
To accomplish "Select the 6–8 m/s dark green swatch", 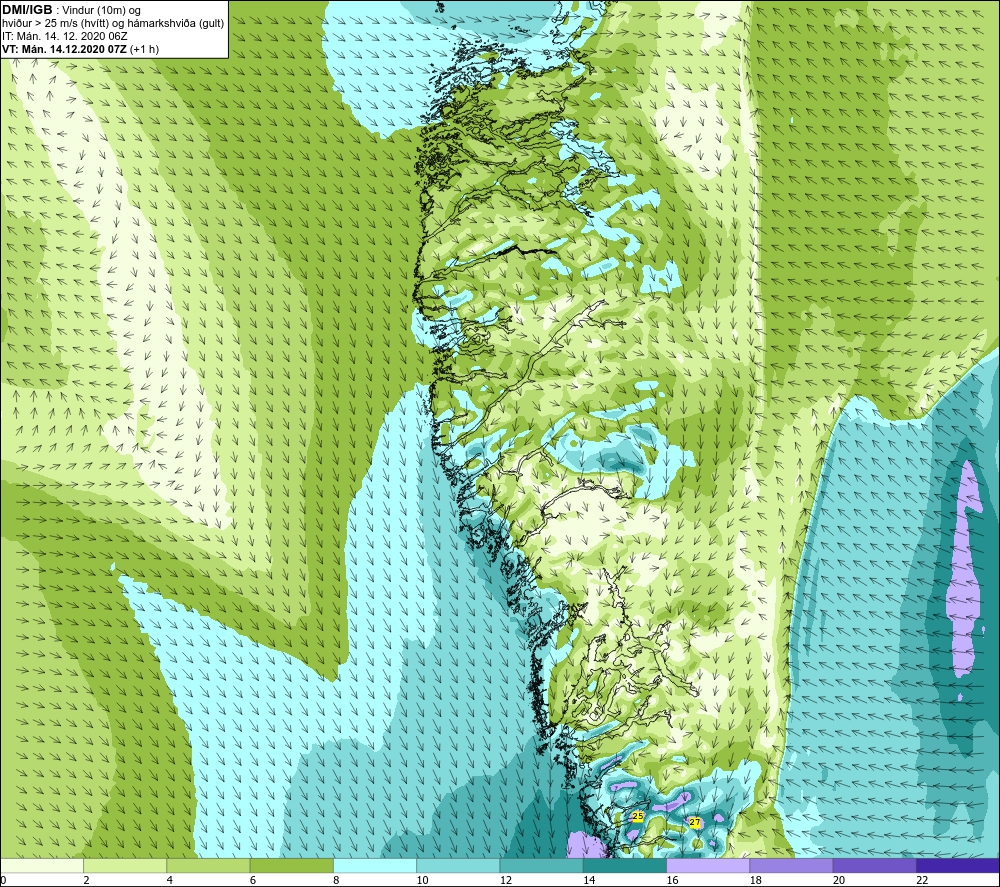I will (x=291, y=865).
